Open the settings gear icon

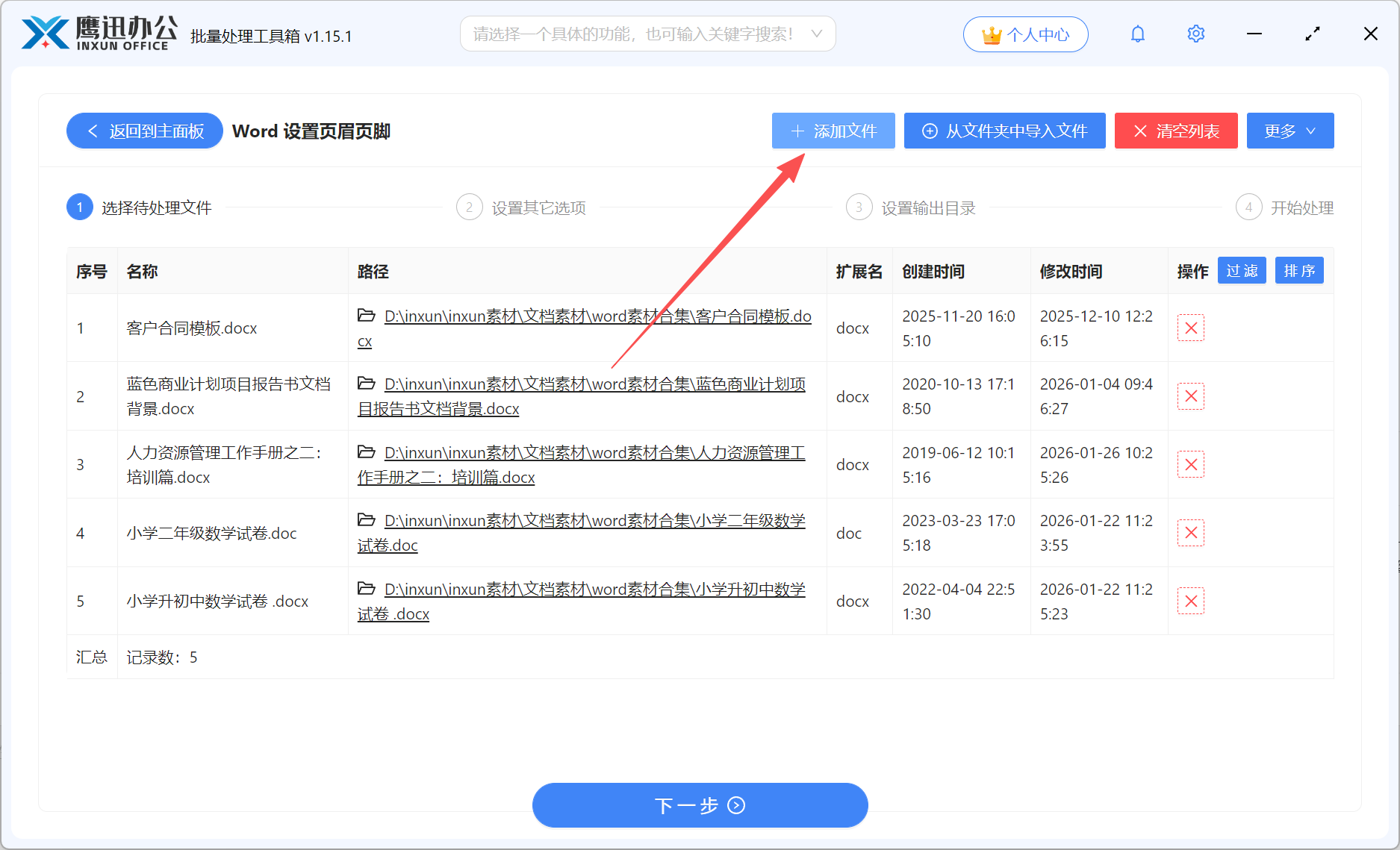(x=1195, y=34)
